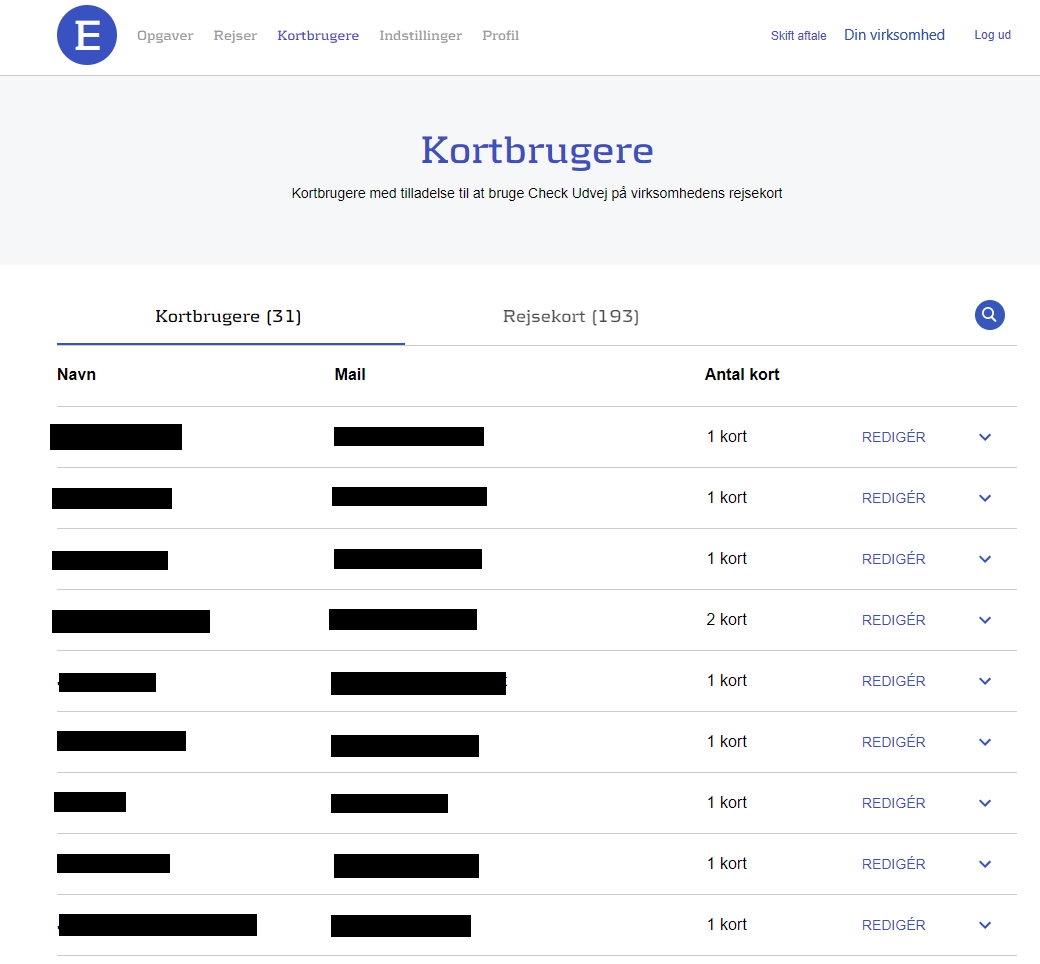
Task: Select the Kortbrugere (31) tab
Action: (x=229, y=317)
